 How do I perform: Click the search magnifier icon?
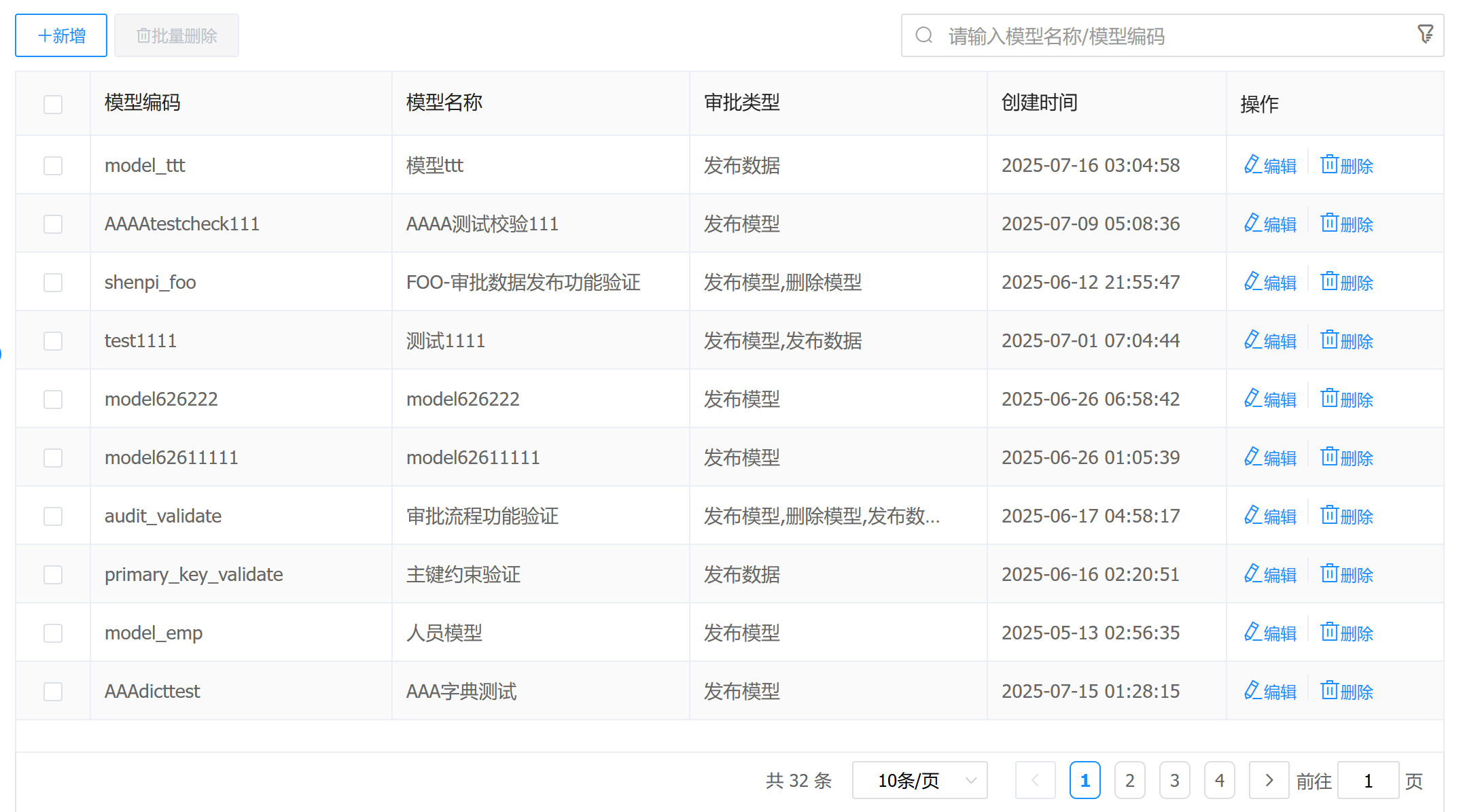point(923,35)
